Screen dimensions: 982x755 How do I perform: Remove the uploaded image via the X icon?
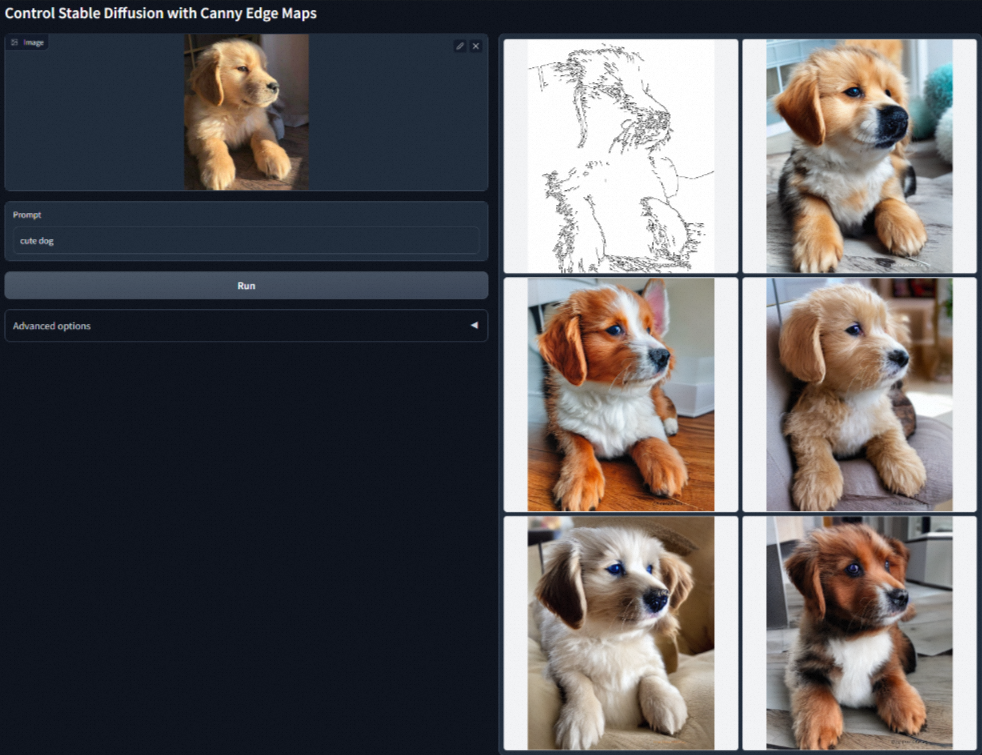click(476, 46)
